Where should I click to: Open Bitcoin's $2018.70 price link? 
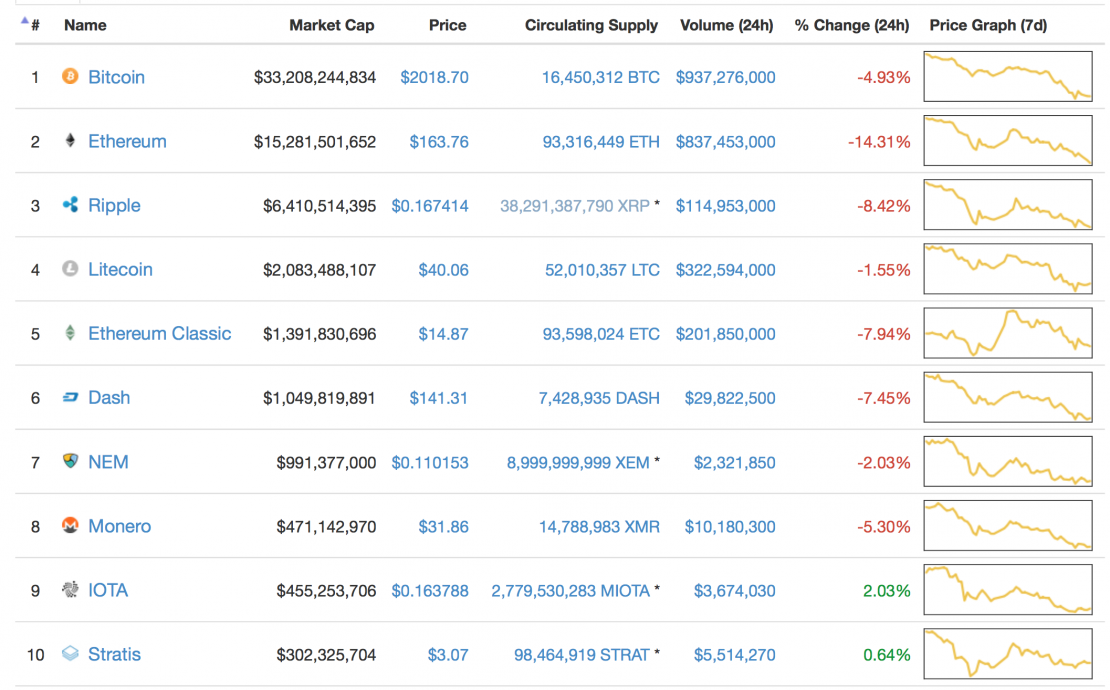point(434,77)
